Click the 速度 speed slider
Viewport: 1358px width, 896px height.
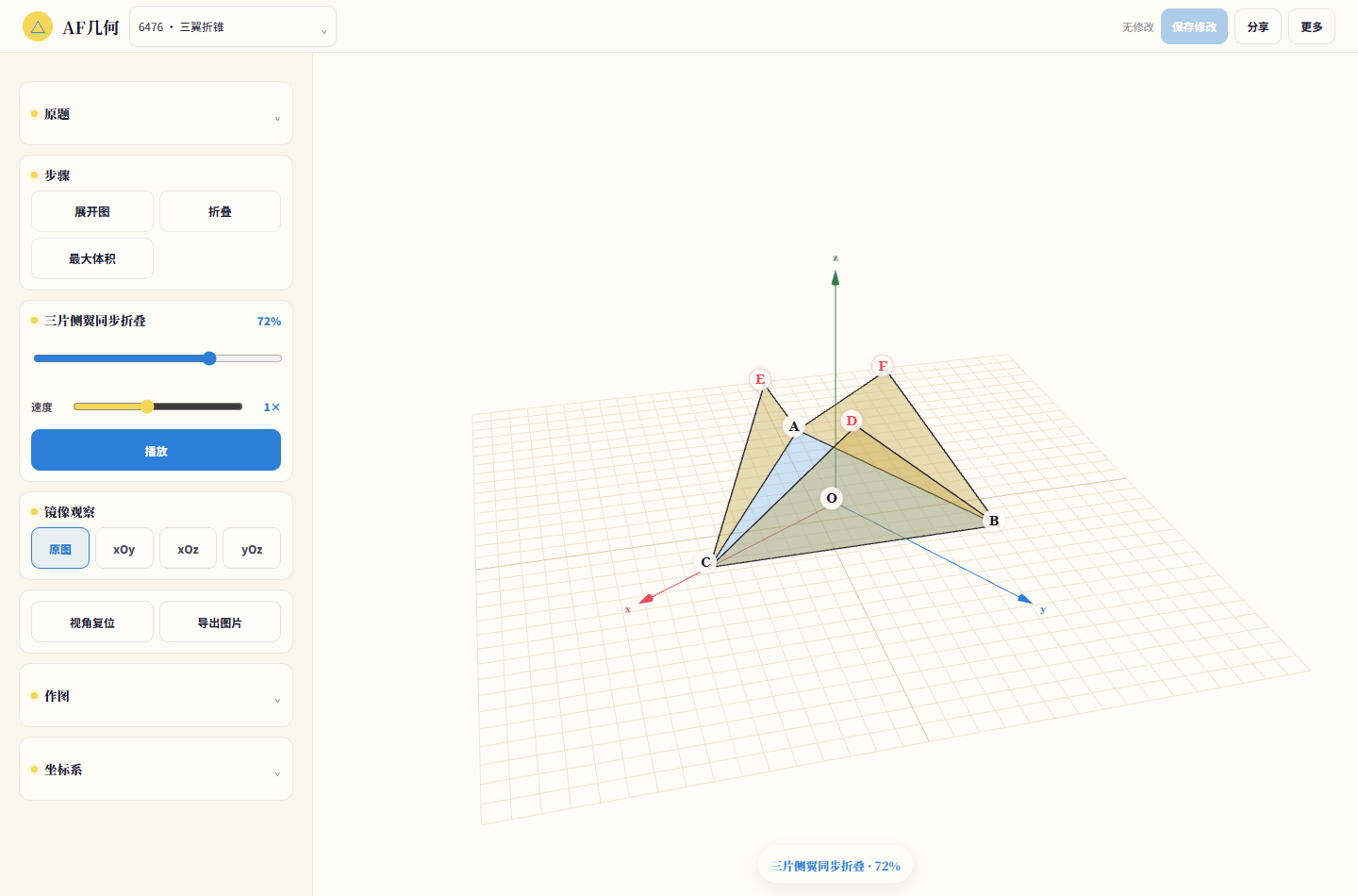(x=157, y=407)
